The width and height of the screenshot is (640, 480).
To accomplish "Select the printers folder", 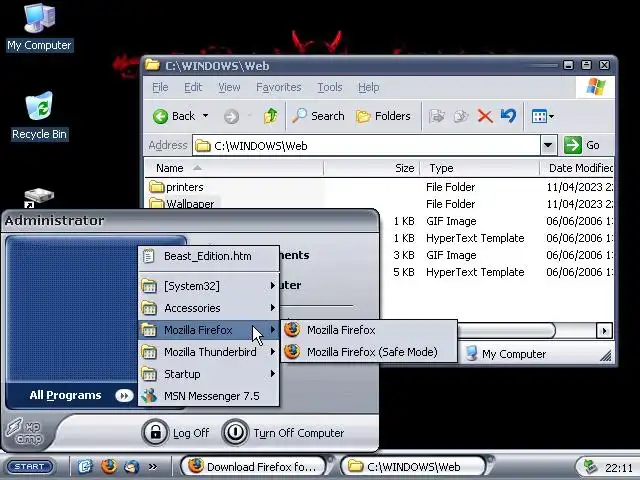I will click(x=176, y=187).
